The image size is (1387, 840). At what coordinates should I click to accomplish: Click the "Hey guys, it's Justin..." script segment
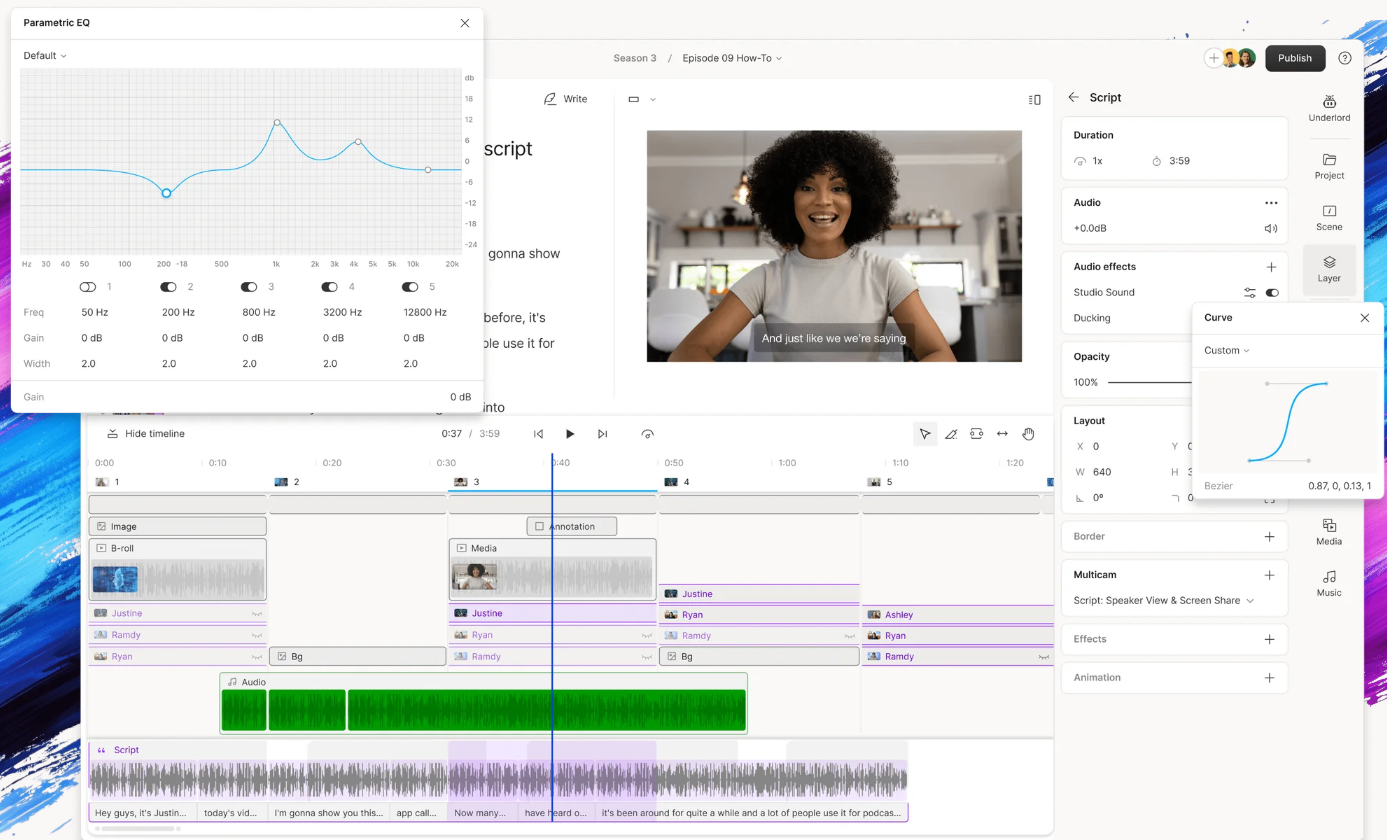(x=142, y=813)
